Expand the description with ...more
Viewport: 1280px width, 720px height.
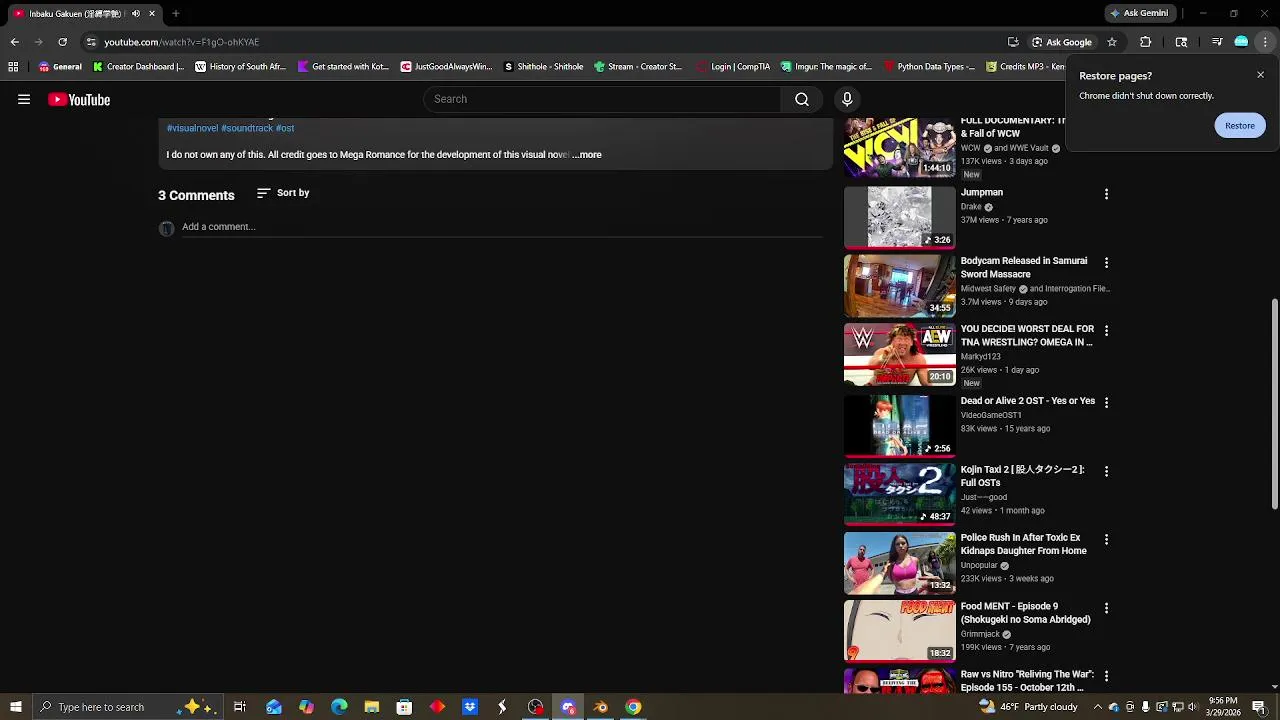click(x=587, y=155)
